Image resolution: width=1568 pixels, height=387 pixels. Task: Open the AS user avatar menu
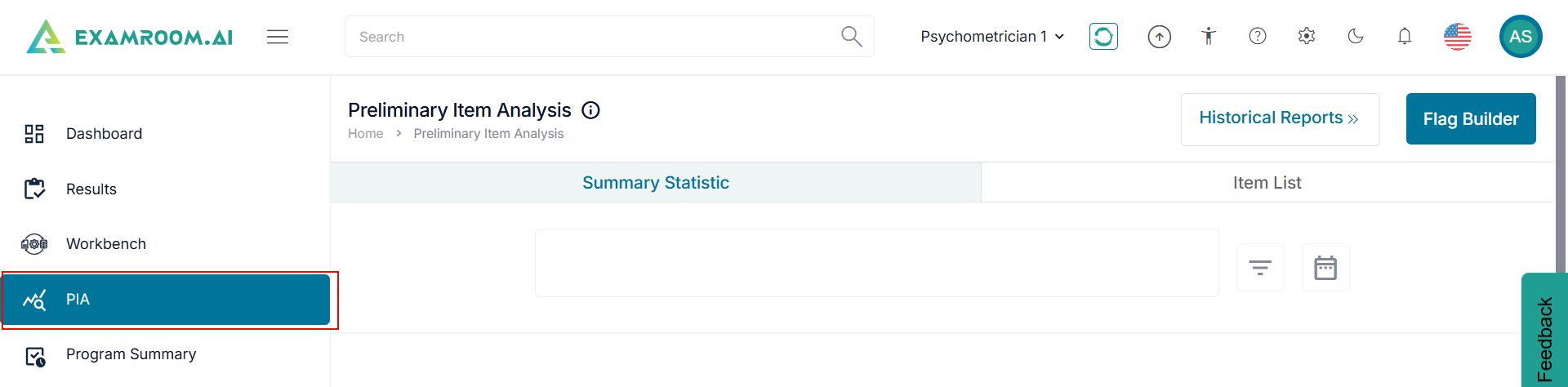1521,37
